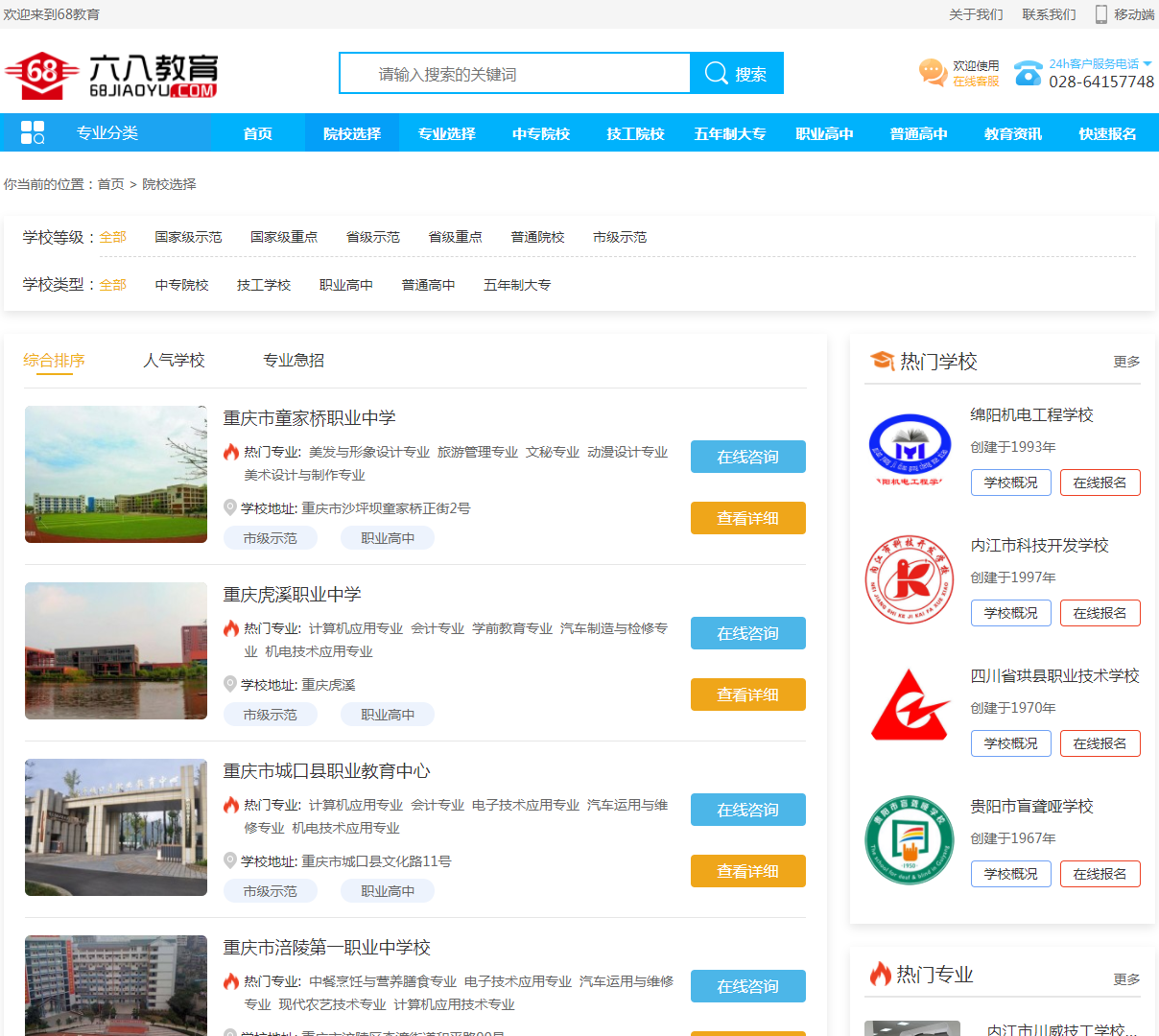Open the 专业分类 category menu
The width and height of the screenshot is (1159, 1036).
point(106,132)
